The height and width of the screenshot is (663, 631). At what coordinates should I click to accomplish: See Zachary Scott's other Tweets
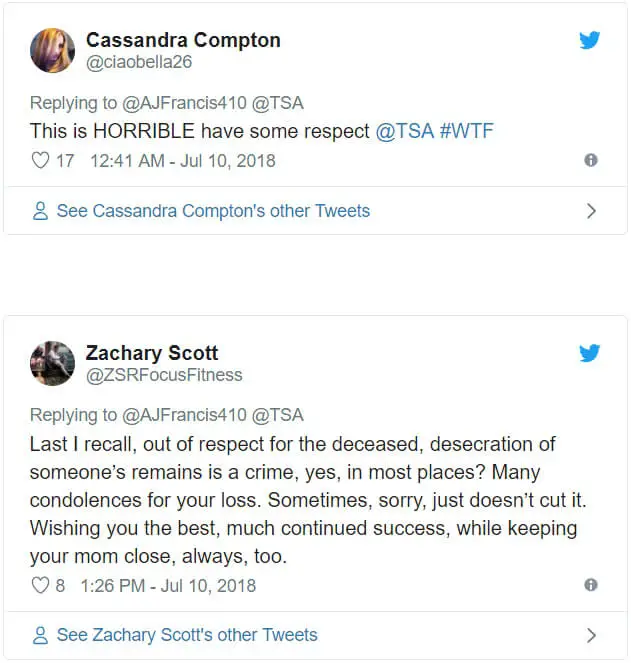[187, 635]
